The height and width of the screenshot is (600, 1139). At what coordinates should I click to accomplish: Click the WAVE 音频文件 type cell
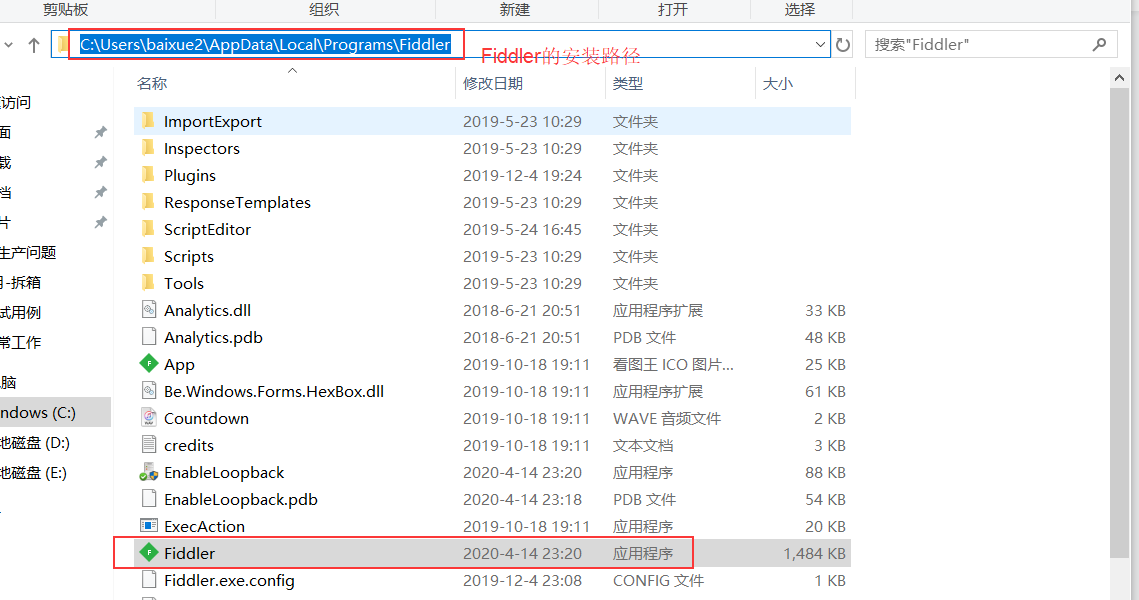pyautogui.click(x=667, y=418)
